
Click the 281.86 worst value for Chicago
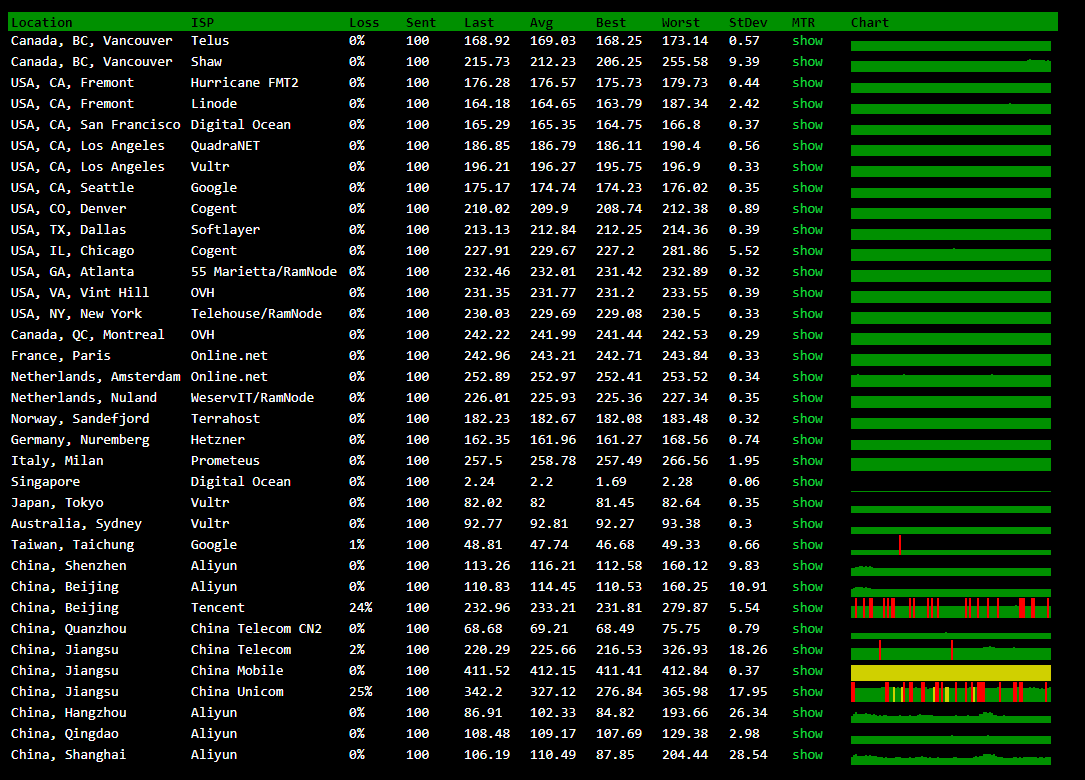click(685, 251)
